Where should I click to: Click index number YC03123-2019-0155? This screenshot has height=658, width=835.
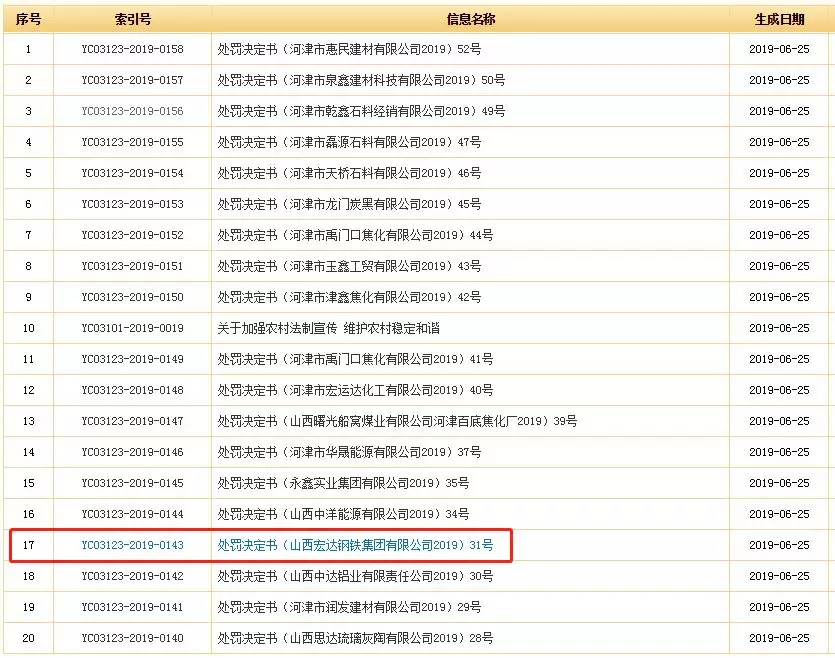[133, 142]
